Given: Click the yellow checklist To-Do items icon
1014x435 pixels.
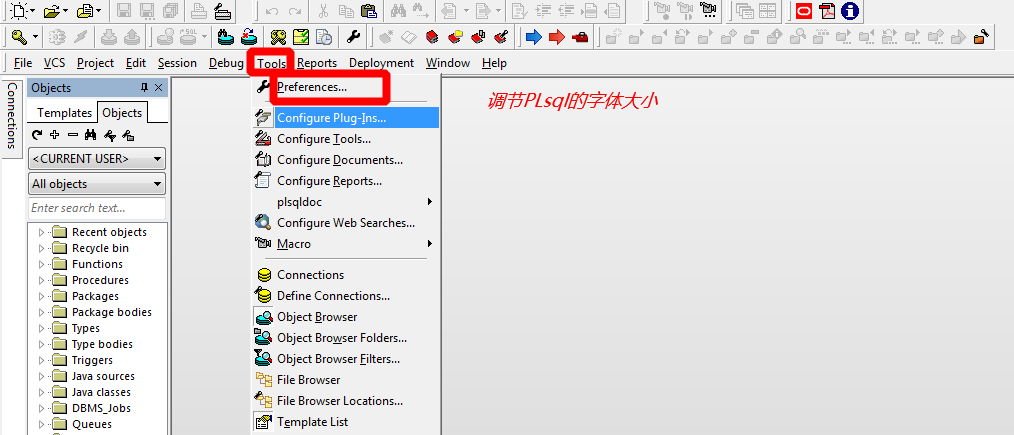Looking at the screenshot, I should [301, 37].
